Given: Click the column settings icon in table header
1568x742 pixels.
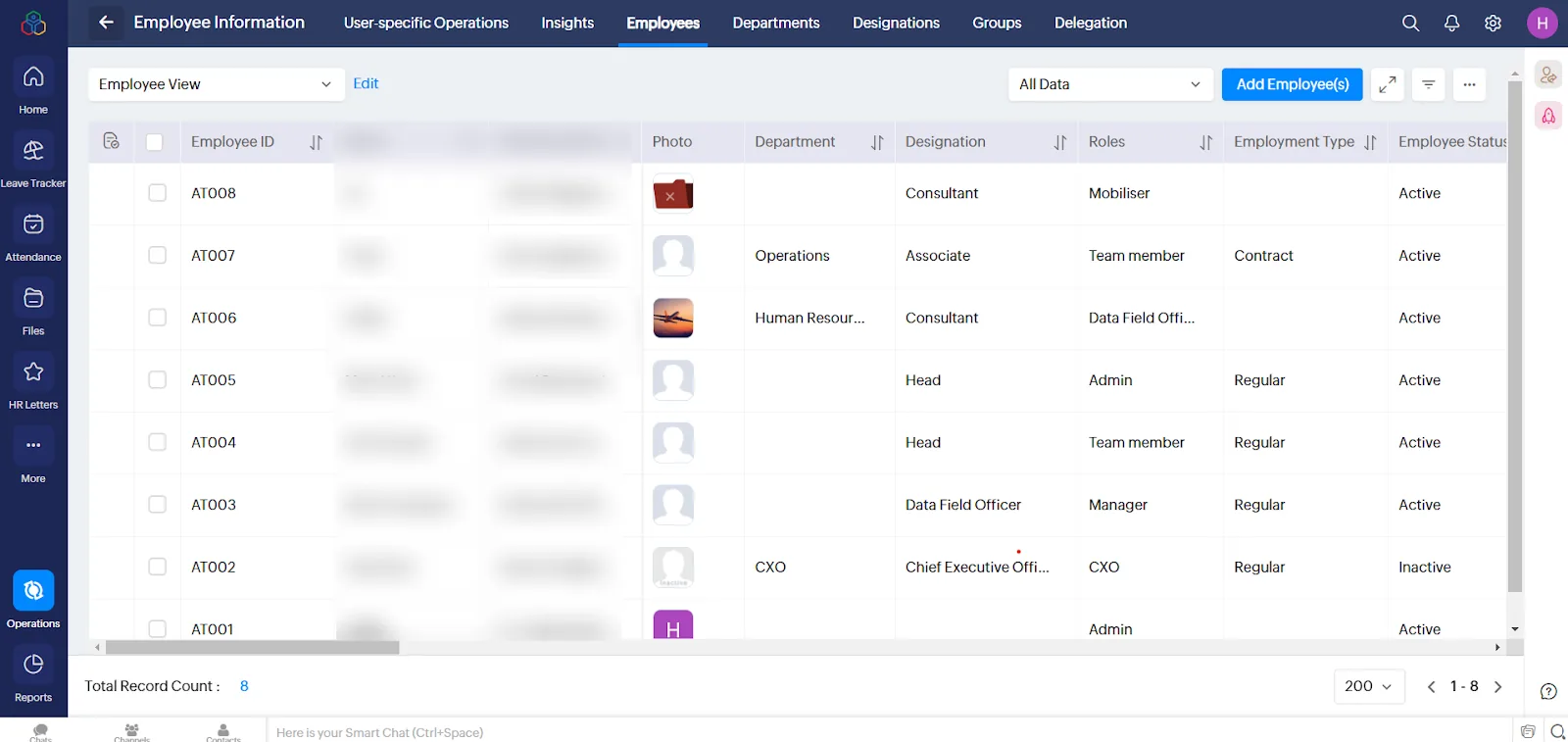Looking at the screenshot, I should [x=112, y=141].
